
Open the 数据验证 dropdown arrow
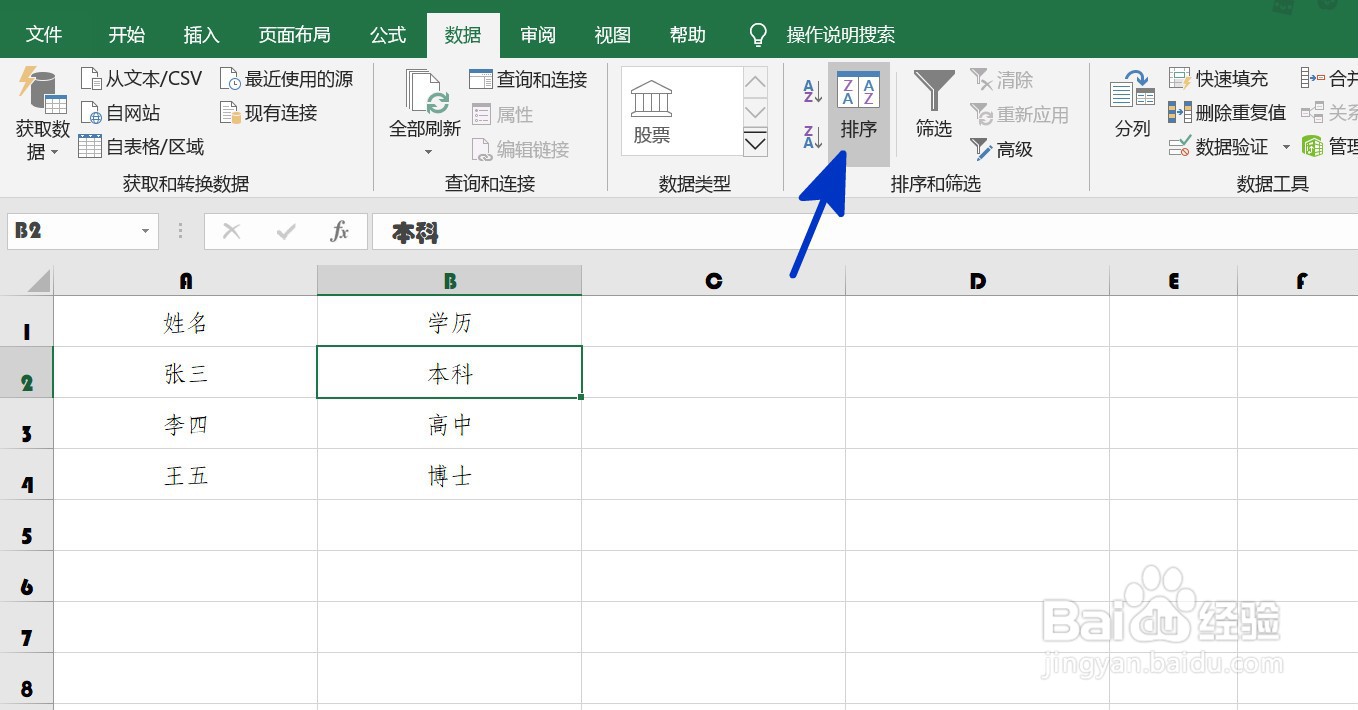1288,146
